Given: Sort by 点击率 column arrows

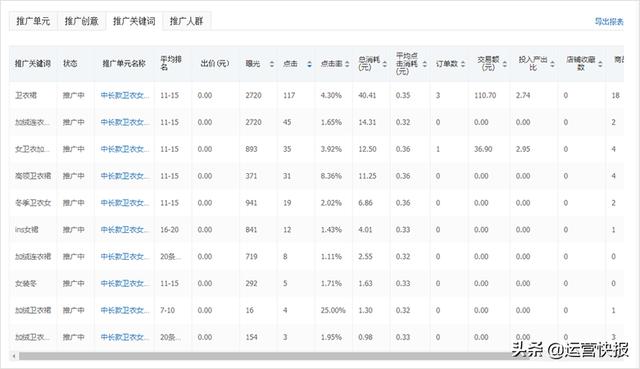Looking at the screenshot, I should (347, 64).
